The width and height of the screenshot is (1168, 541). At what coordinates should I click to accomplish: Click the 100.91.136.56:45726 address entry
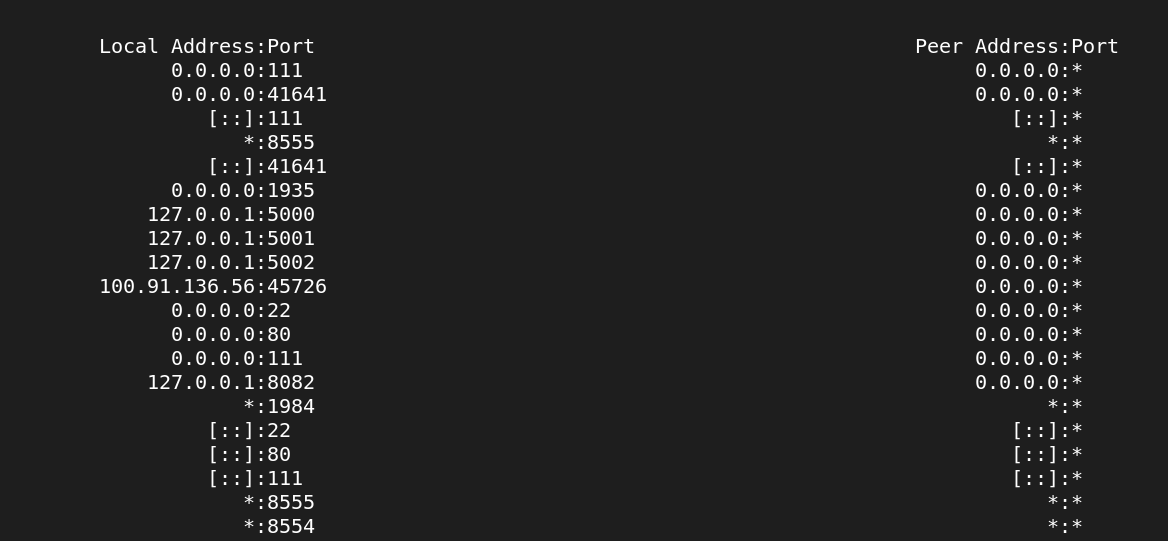(213, 286)
